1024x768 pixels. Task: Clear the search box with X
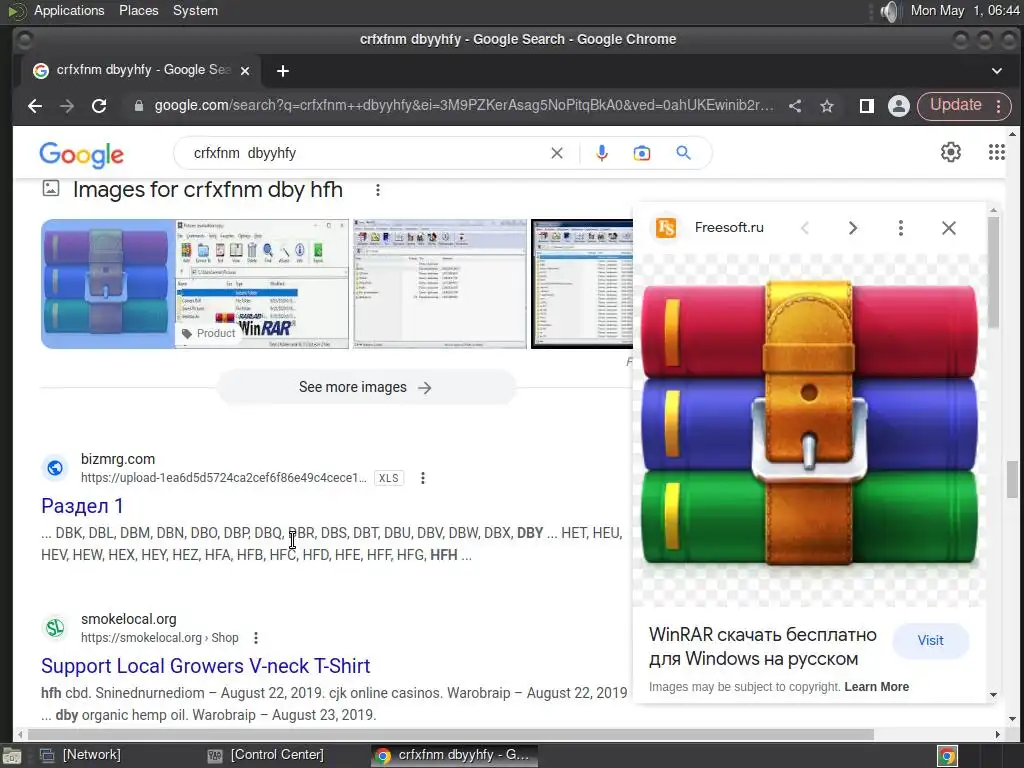556,153
